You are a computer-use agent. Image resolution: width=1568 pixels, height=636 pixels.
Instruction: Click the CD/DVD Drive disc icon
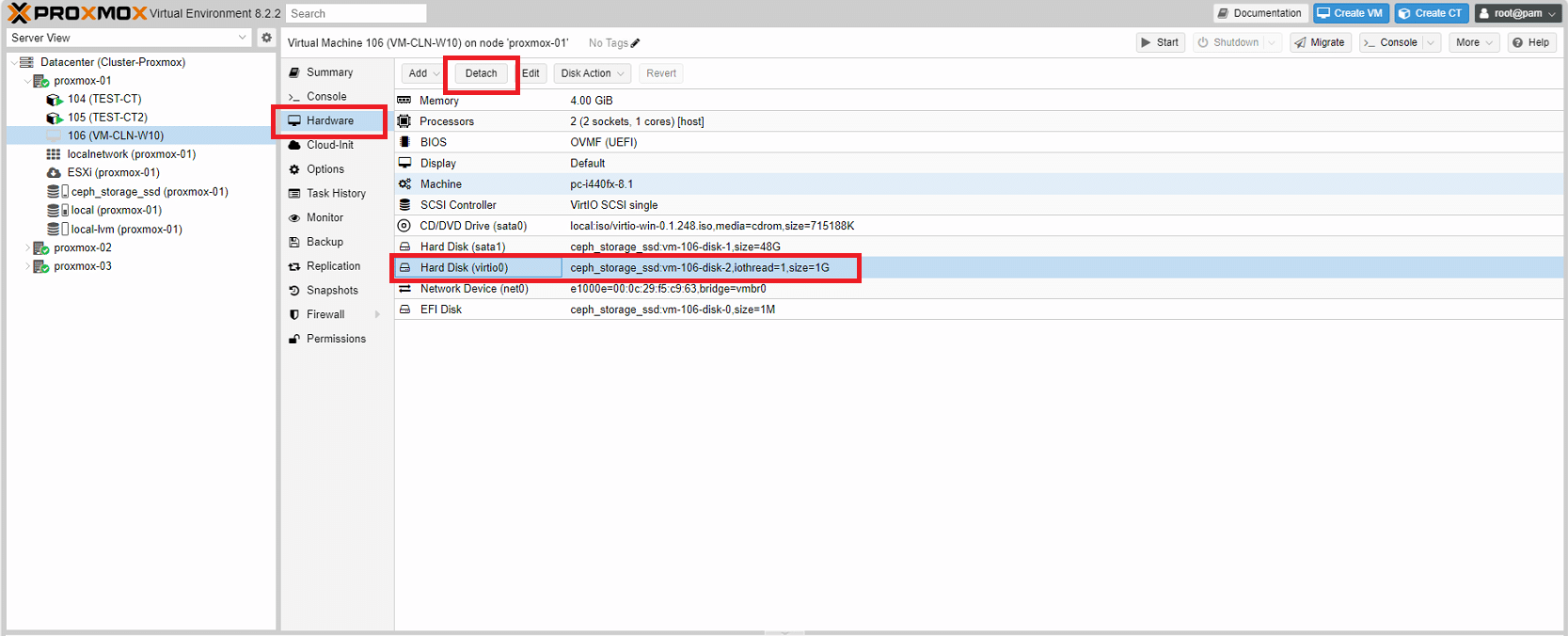(404, 226)
